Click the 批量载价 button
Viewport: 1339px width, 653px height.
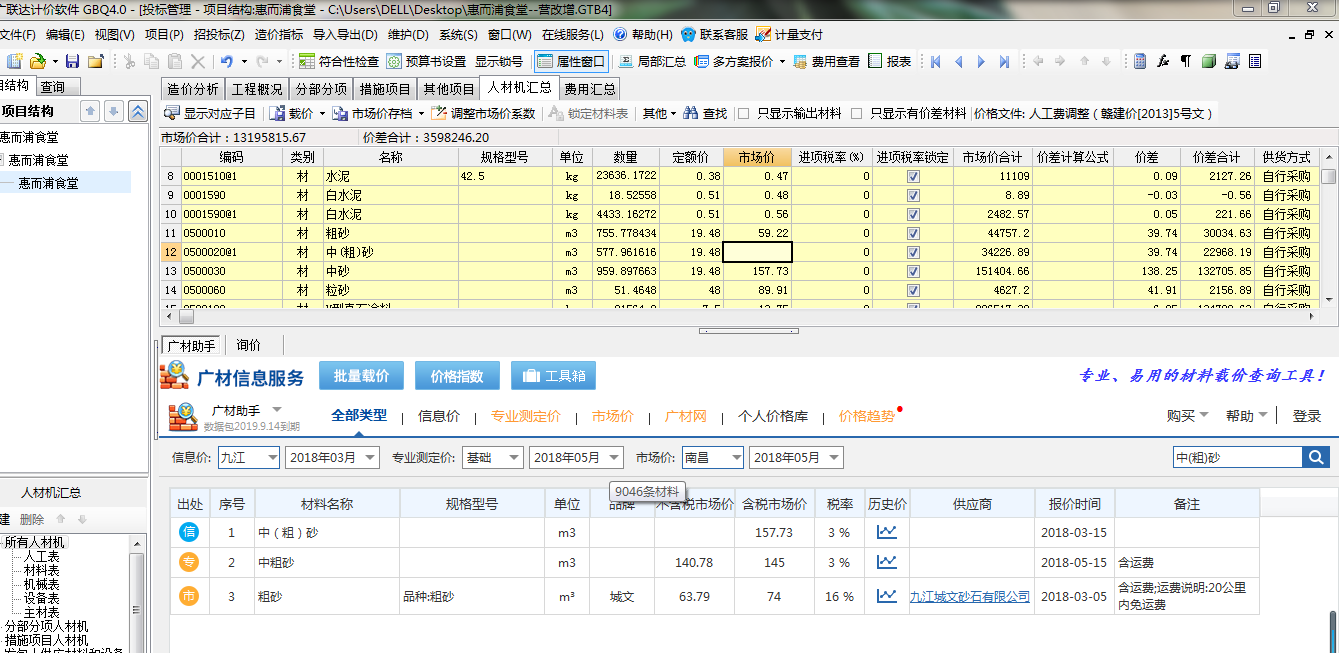[361, 376]
